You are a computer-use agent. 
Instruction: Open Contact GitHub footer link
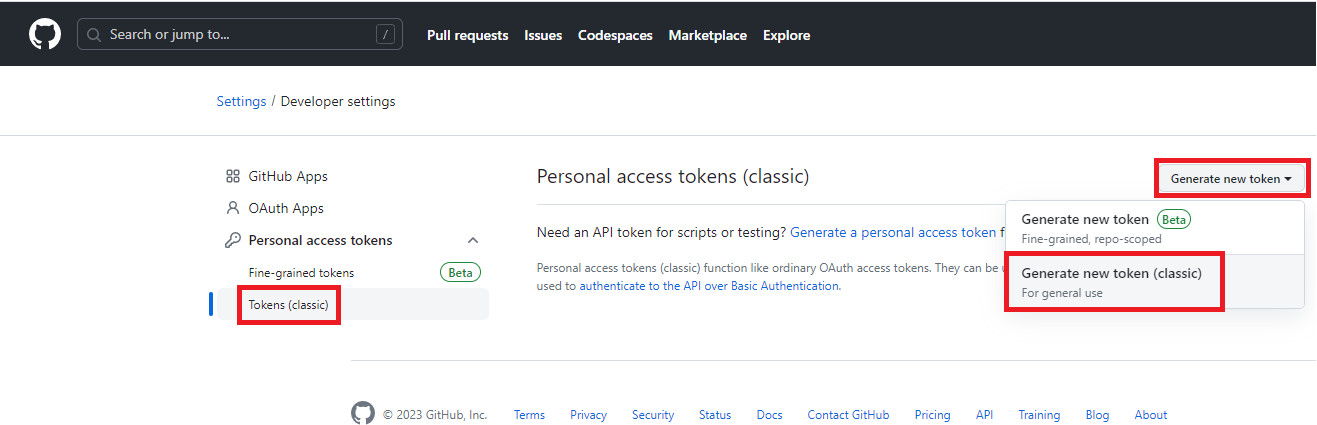pyautogui.click(x=848, y=414)
